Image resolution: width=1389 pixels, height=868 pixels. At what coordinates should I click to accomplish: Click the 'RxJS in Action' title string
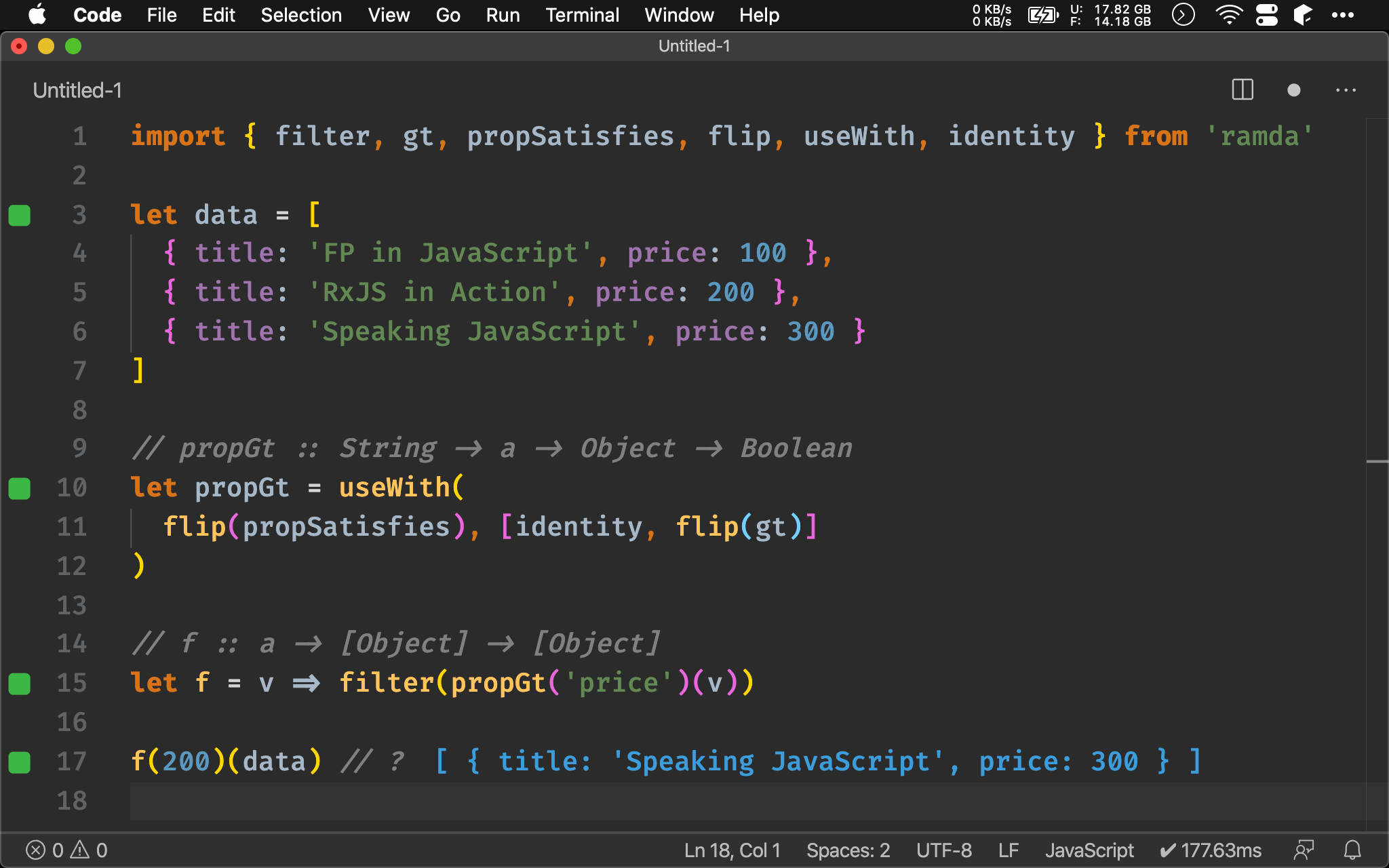(x=434, y=292)
